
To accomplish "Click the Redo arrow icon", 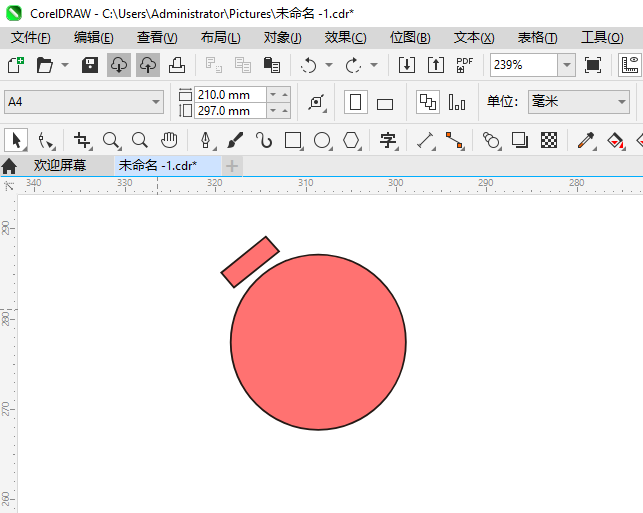I will click(353, 65).
